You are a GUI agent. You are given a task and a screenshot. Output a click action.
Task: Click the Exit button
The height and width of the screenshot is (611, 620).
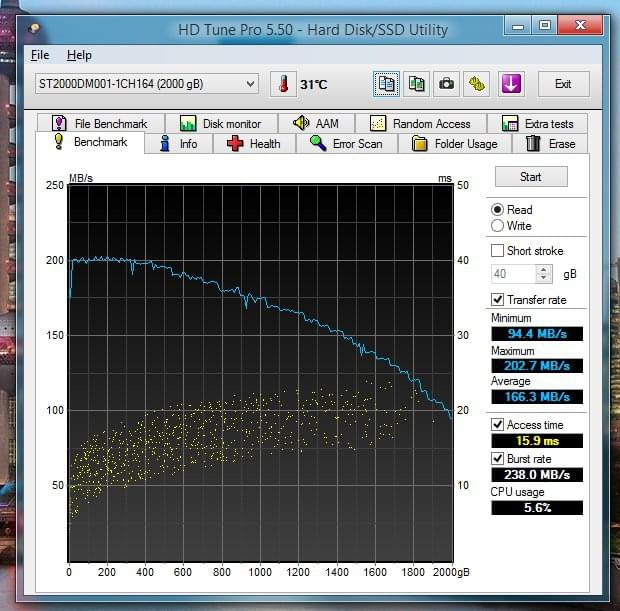(x=563, y=84)
